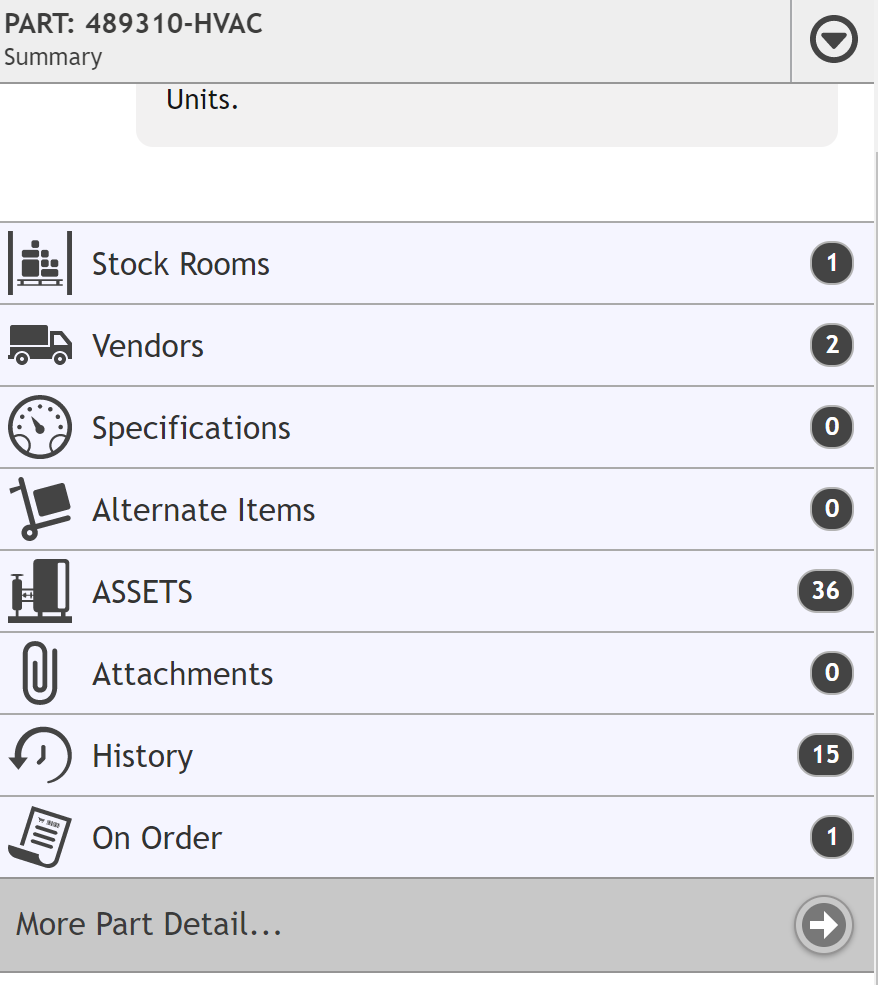The image size is (878, 985).
Task: Click the ASSETS machinery icon
Action: click(40, 591)
